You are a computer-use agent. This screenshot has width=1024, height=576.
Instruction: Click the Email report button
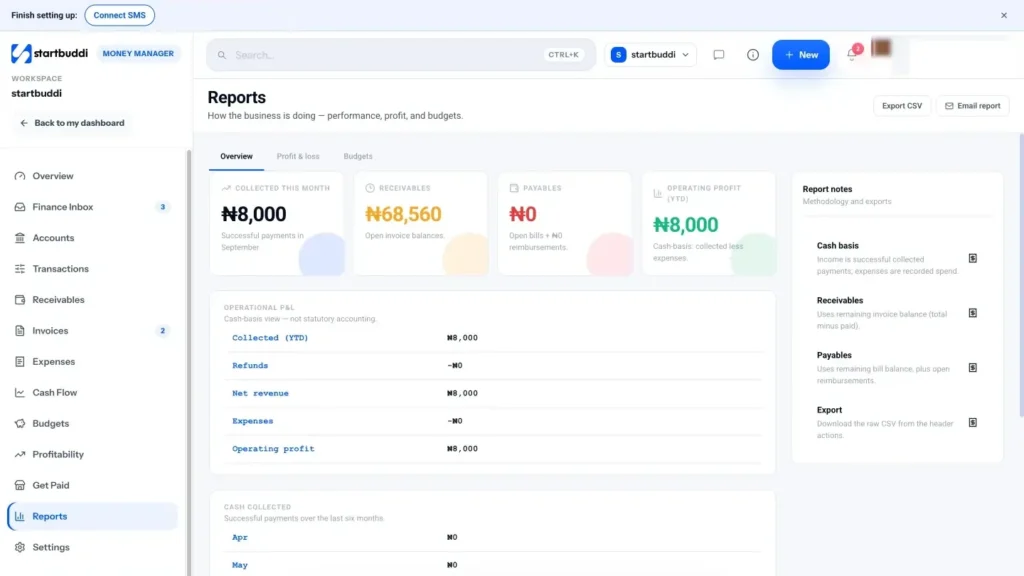972,106
